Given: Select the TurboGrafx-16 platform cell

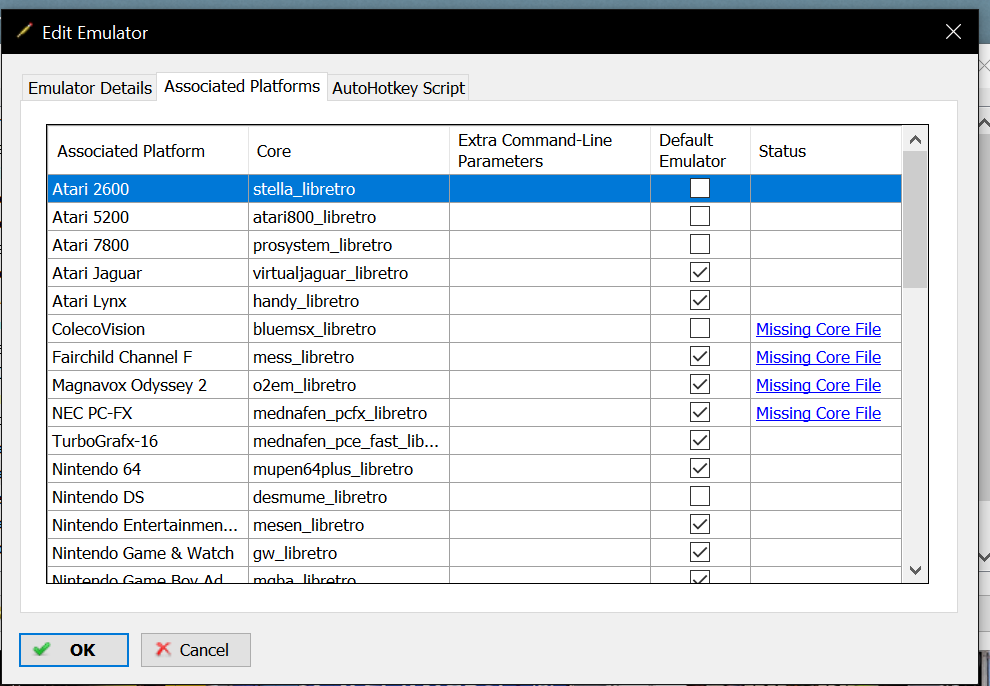Looking at the screenshot, I should pos(148,441).
